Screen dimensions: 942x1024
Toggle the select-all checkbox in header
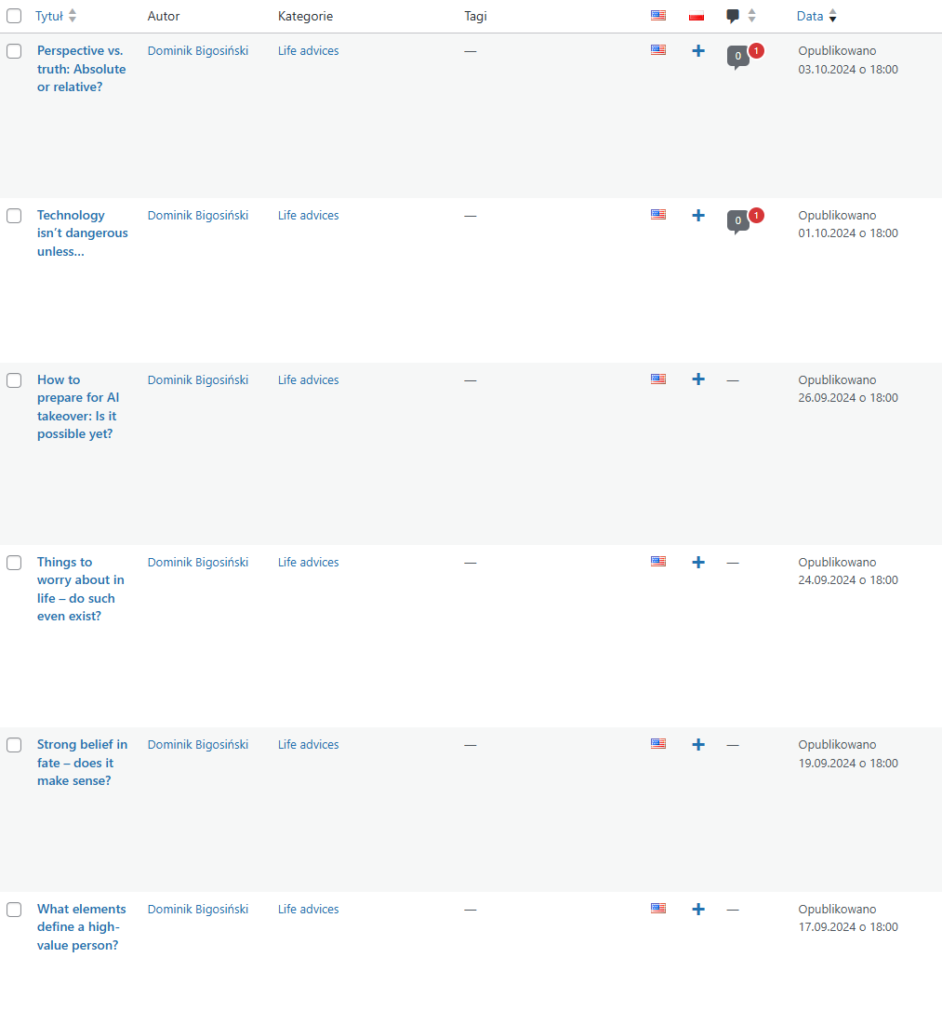coord(14,16)
